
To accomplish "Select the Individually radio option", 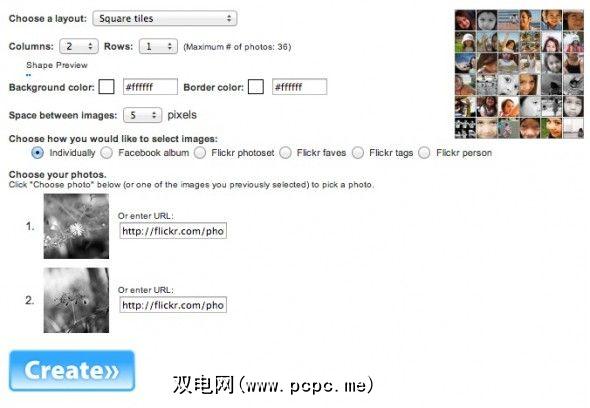I will [37, 153].
